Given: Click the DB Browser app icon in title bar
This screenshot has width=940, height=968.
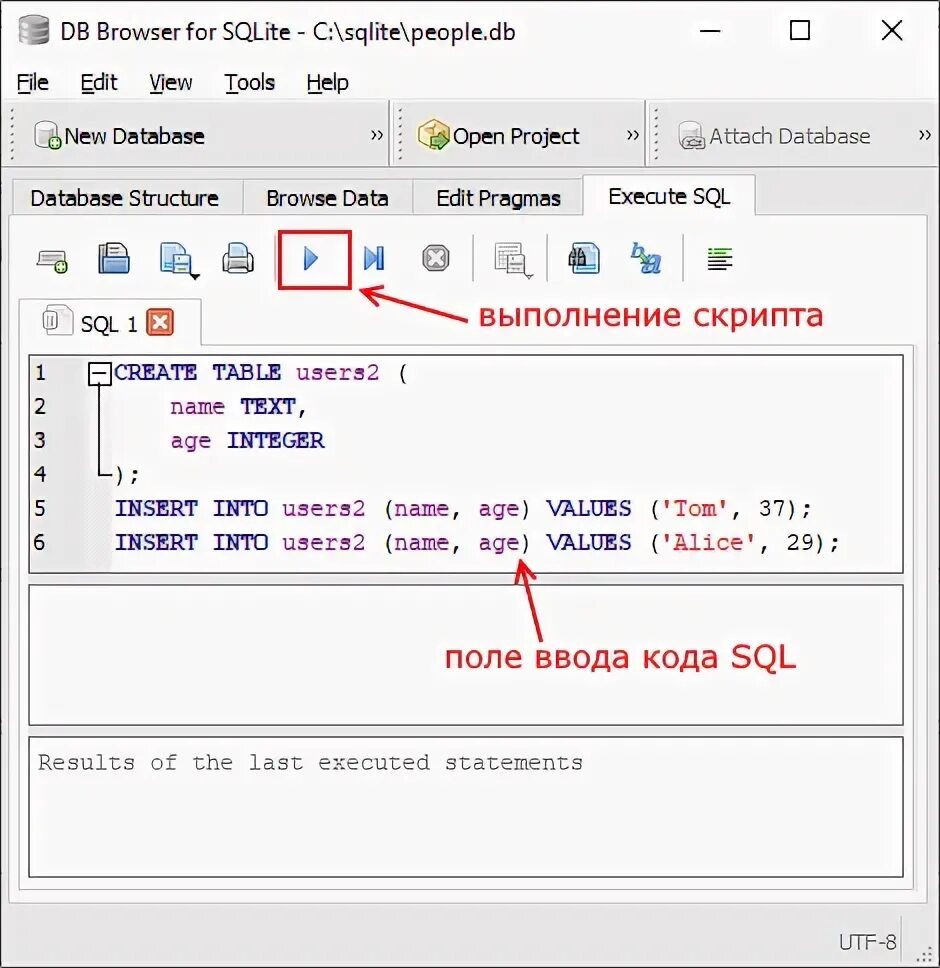Looking at the screenshot, I should click(x=33, y=31).
